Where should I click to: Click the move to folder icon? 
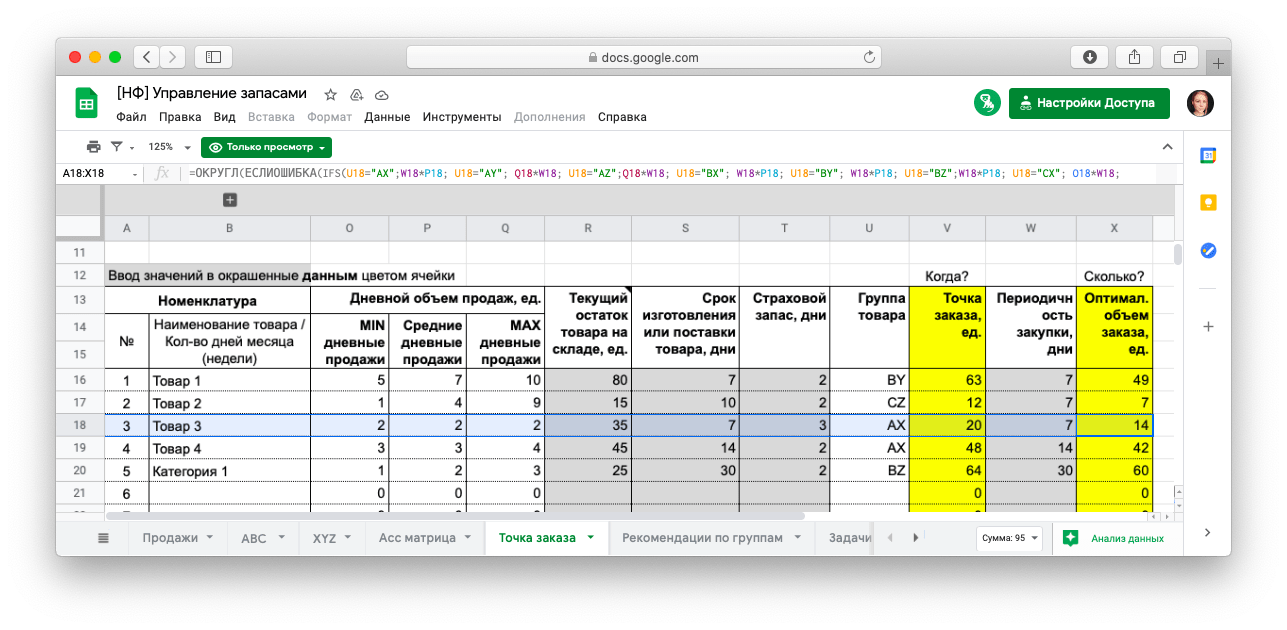point(356,94)
